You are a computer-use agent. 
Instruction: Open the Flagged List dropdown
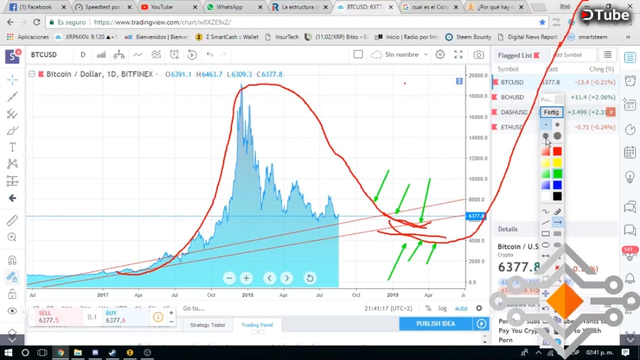pos(519,55)
